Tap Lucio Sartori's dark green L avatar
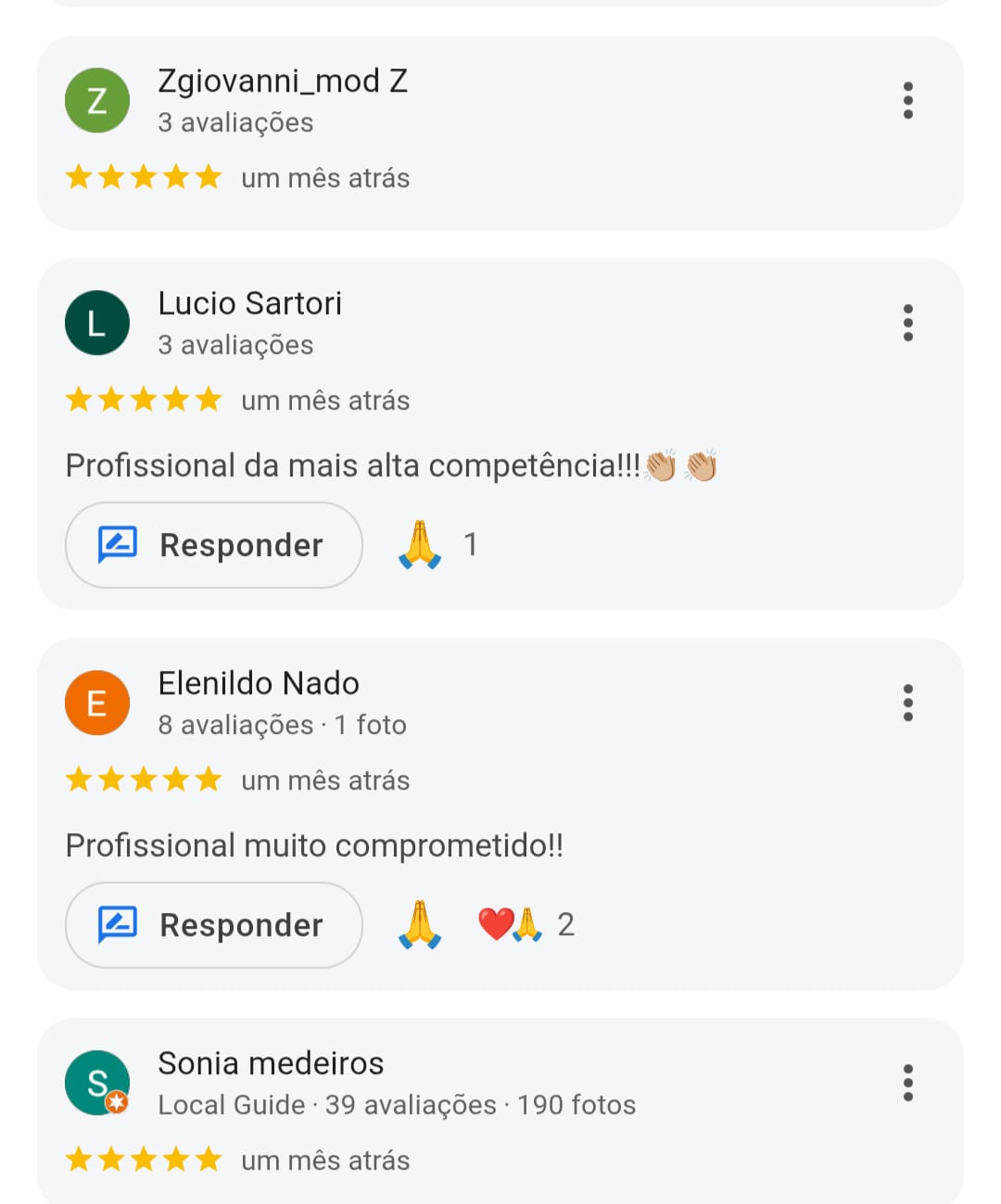 pyautogui.click(x=97, y=323)
